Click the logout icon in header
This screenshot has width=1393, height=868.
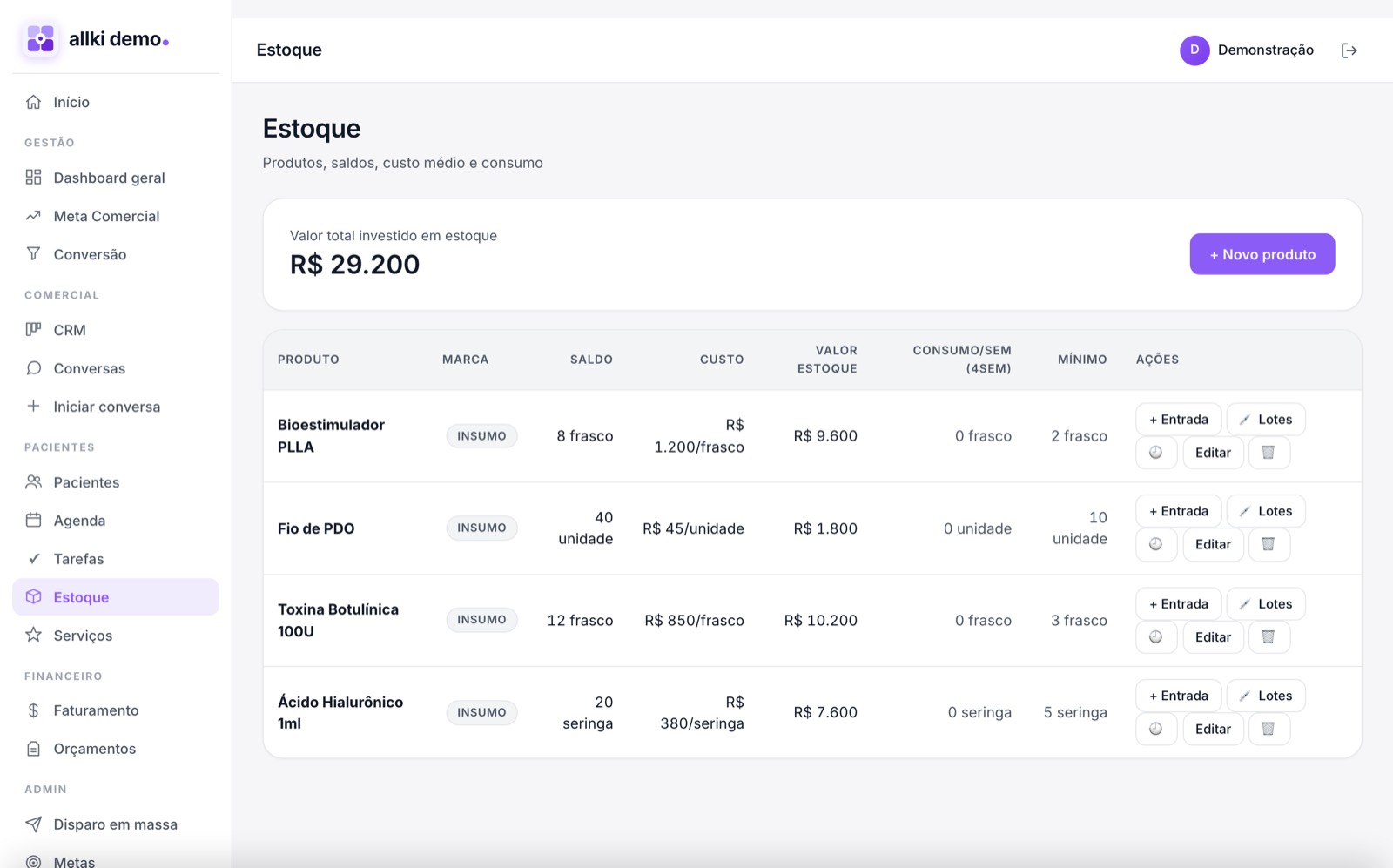[1349, 50]
